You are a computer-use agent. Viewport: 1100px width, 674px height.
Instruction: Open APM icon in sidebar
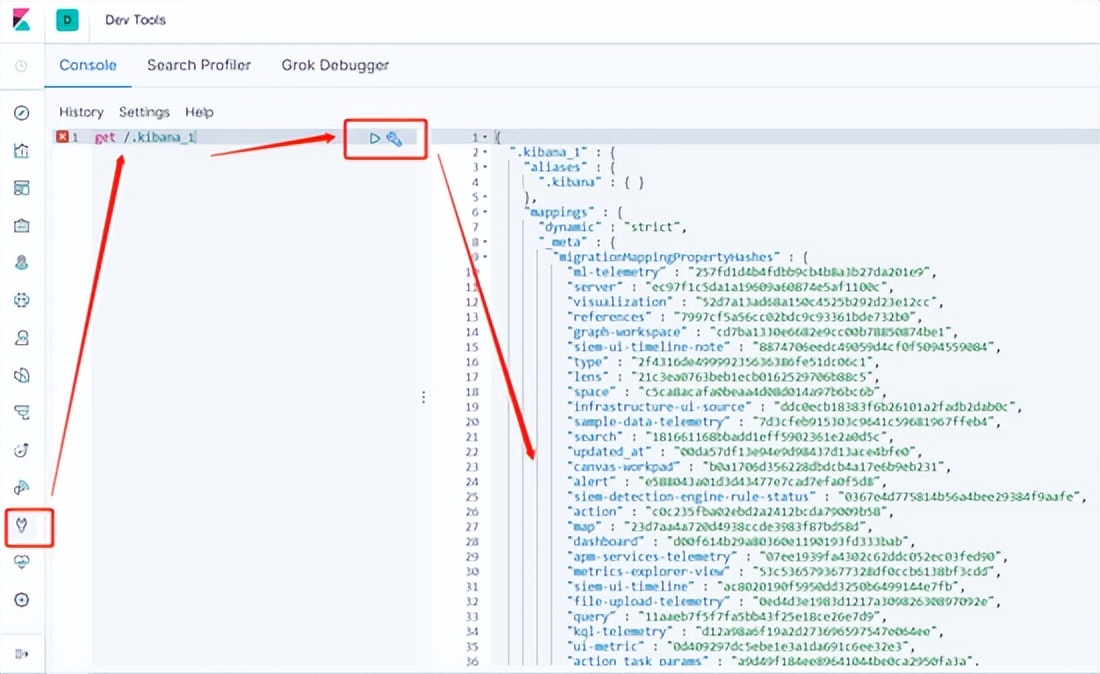tap(22, 412)
